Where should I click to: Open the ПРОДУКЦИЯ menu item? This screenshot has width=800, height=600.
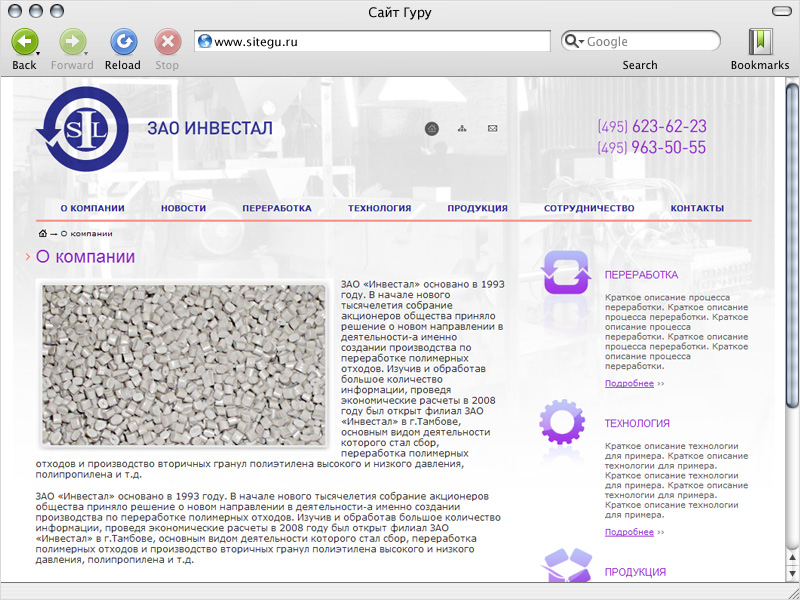click(478, 208)
